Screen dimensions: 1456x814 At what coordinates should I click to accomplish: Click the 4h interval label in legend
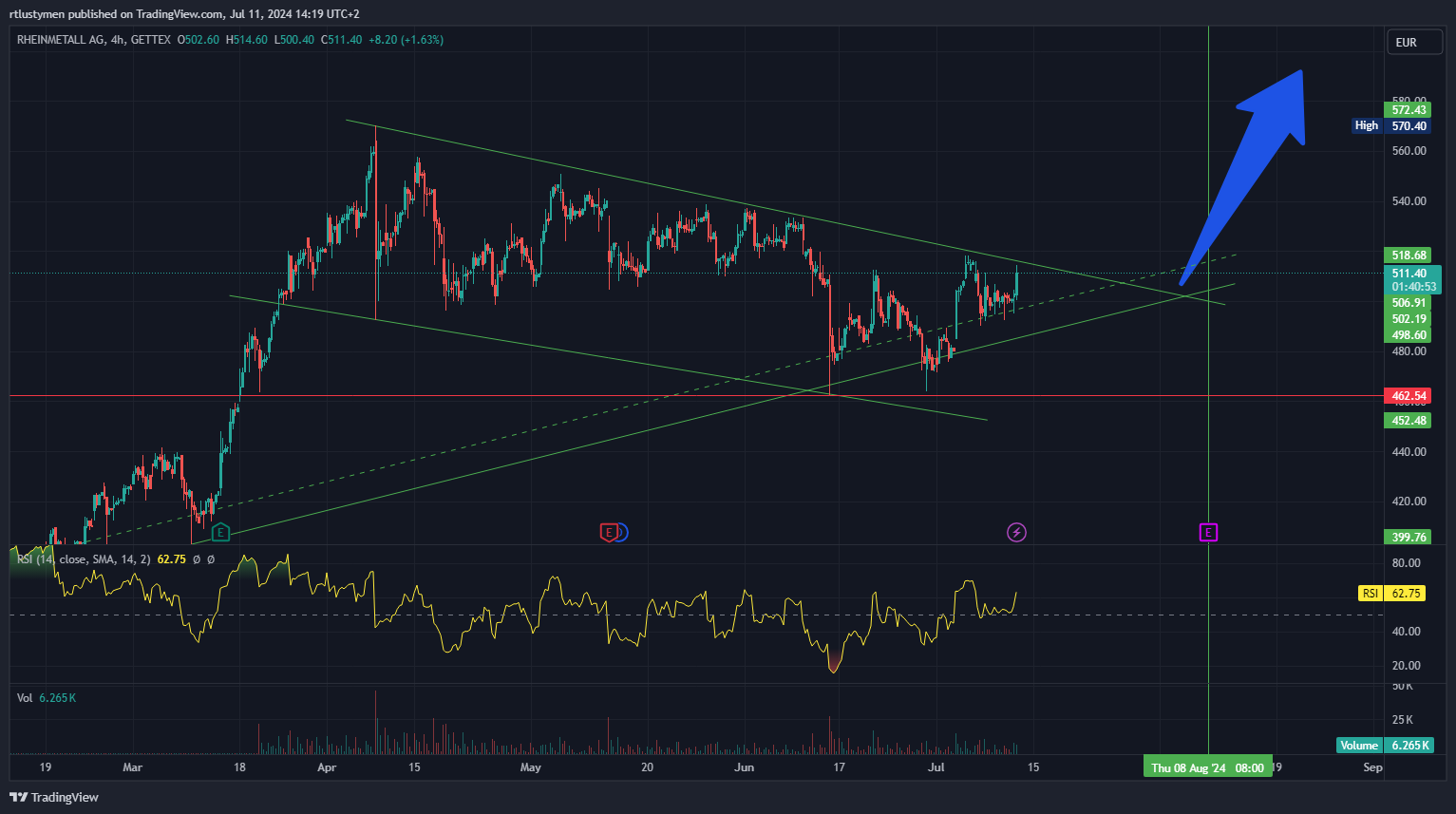117,40
